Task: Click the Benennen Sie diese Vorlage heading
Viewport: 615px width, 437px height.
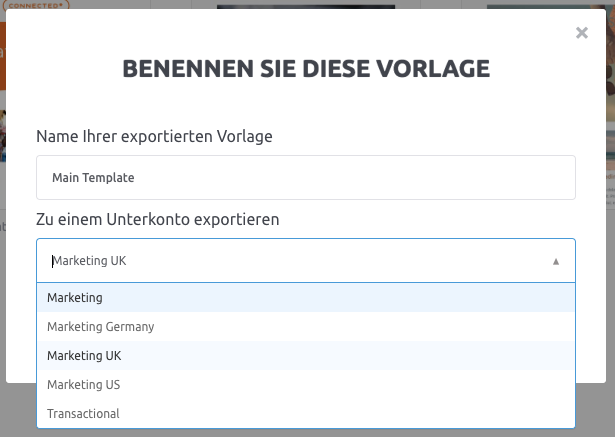Action: pos(306,69)
